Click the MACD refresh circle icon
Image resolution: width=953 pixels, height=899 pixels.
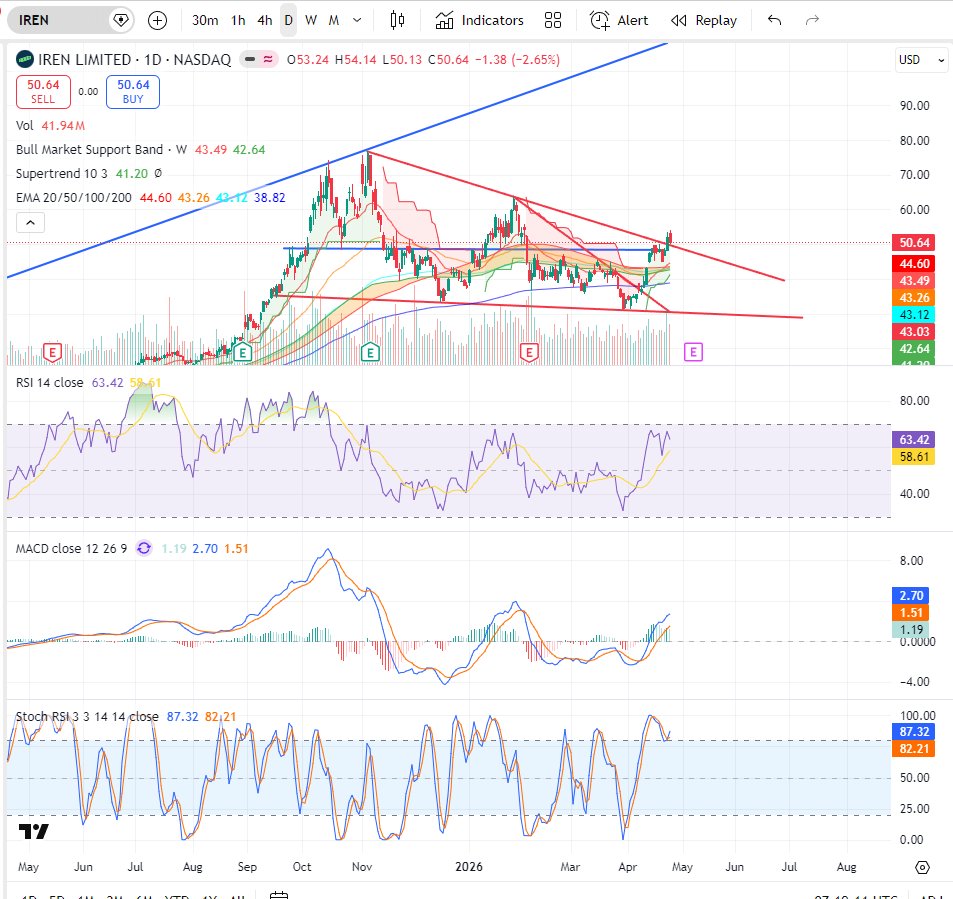coord(144,548)
